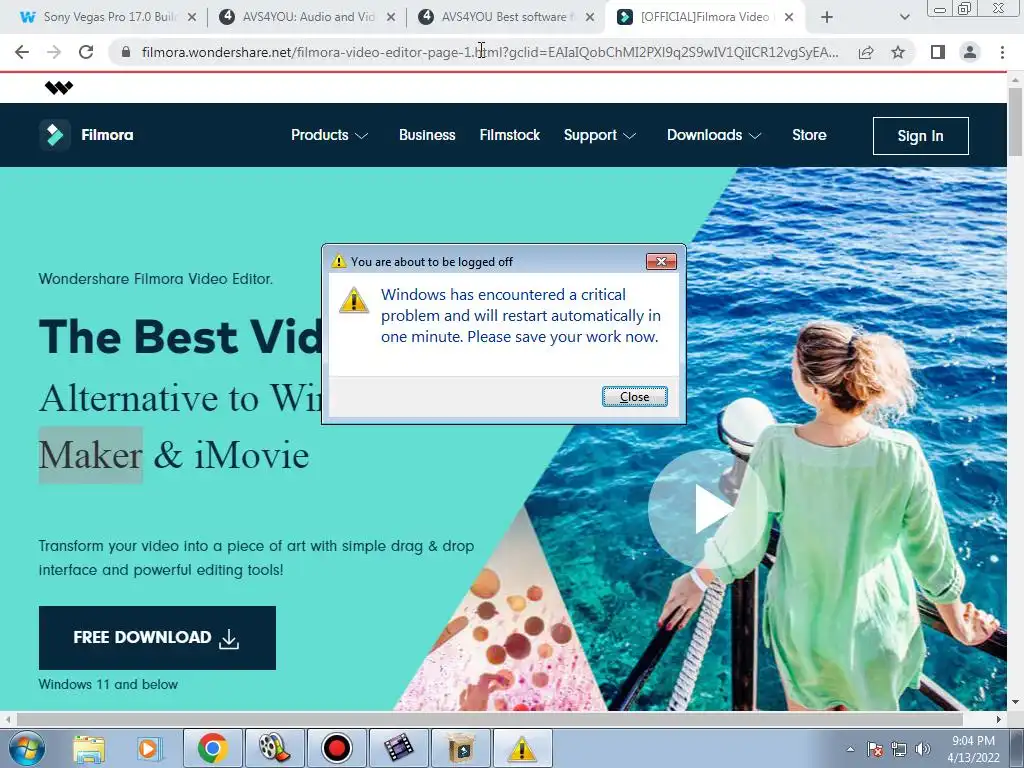
Task: Click the address bar URL
Action: click(490, 52)
